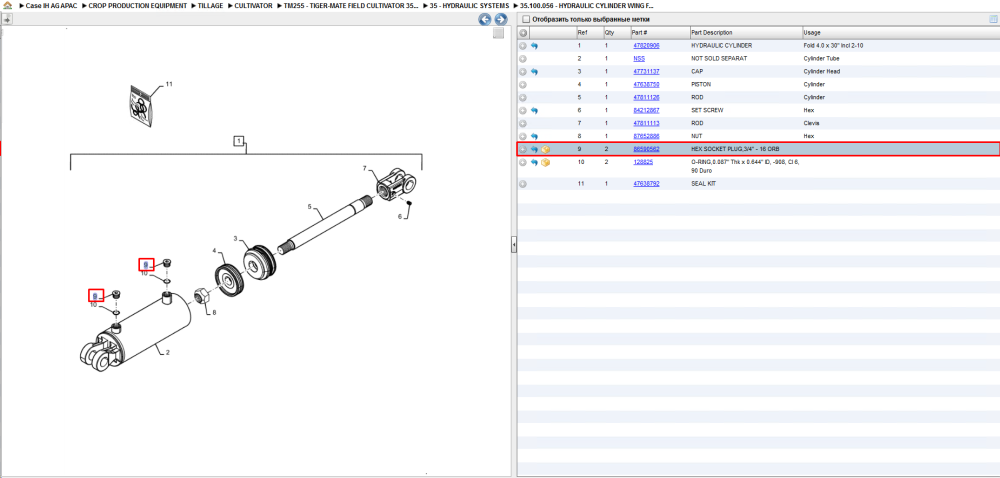Add SEAL KIT row using circle icon

[x=523, y=184]
